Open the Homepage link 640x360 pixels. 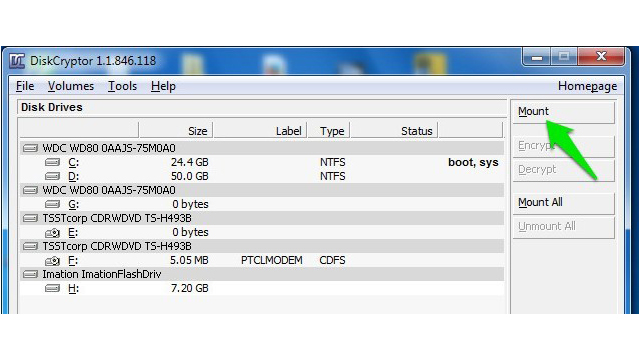[x=587, y=86]
